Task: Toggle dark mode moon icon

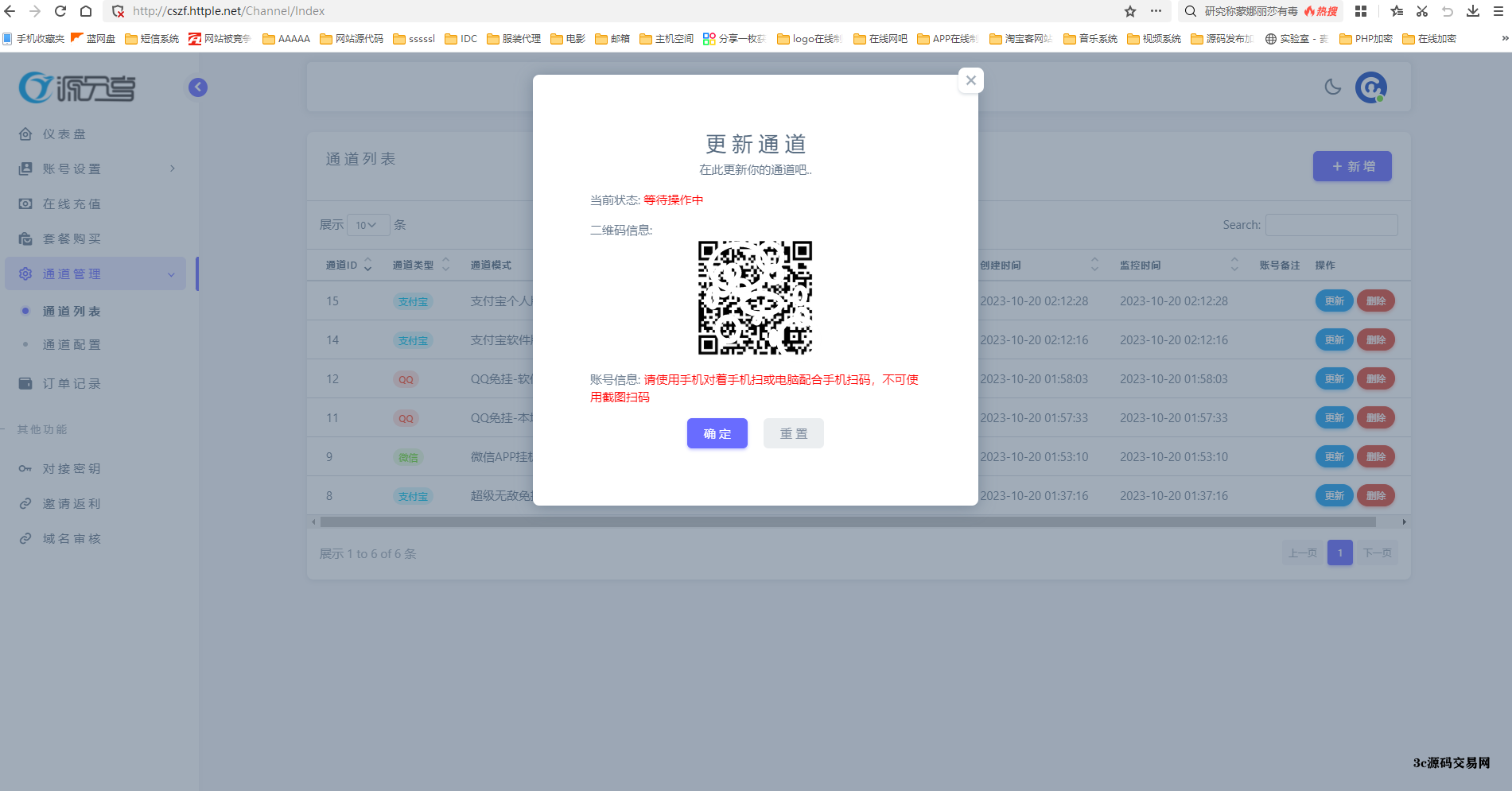Action: point(1333,87)
